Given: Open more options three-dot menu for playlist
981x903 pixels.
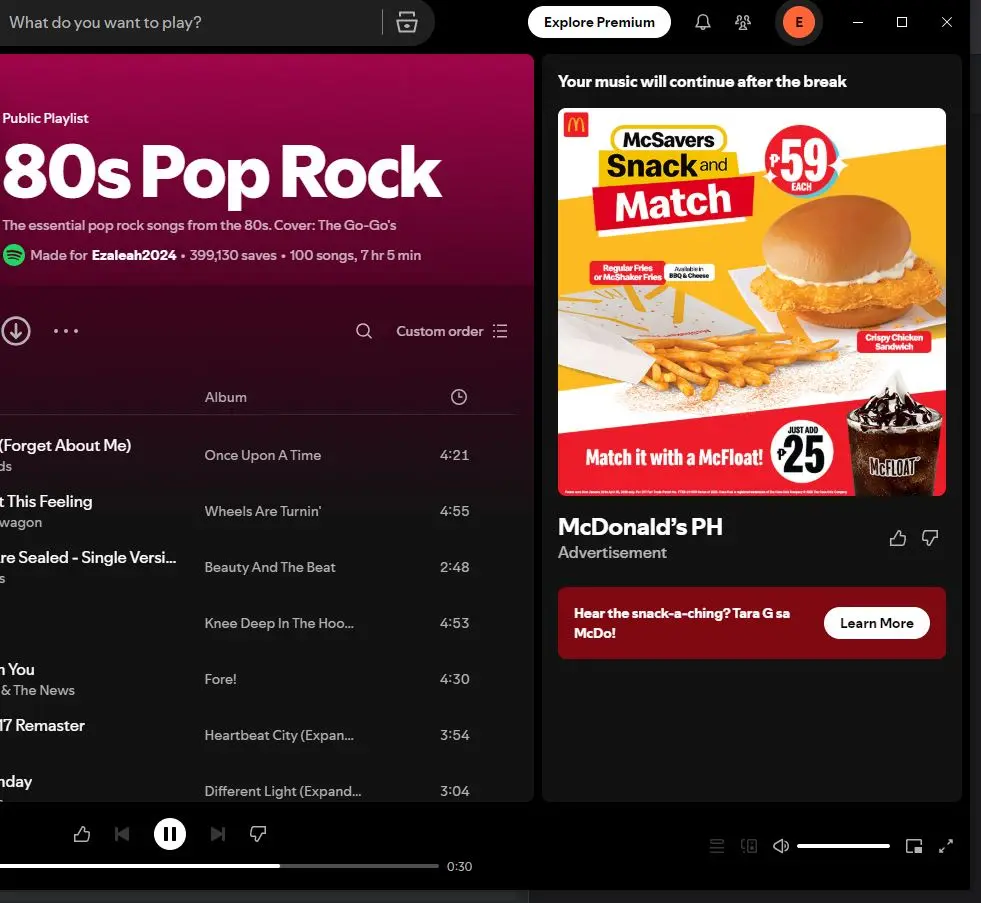Looking at the screenshot, I should [x=66, y=331].
